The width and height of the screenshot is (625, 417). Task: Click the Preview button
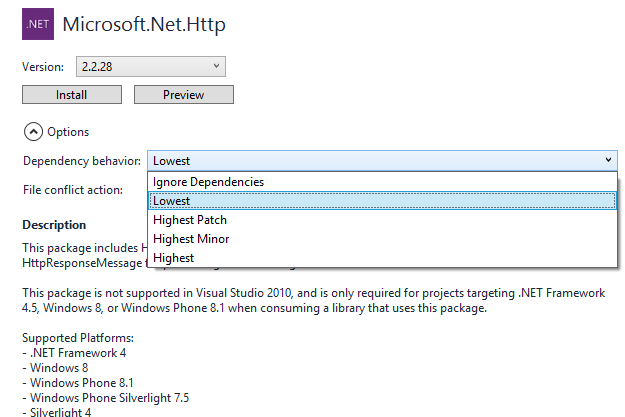point(184,95)
